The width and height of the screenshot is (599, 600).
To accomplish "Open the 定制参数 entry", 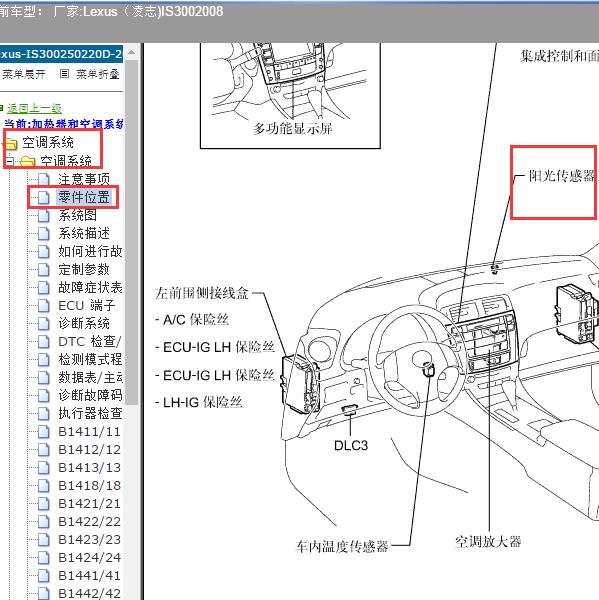I will (x=84, y=269).
